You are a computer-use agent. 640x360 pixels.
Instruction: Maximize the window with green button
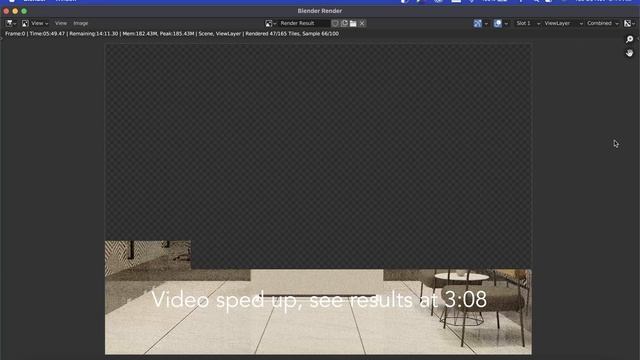coord(24,11)
